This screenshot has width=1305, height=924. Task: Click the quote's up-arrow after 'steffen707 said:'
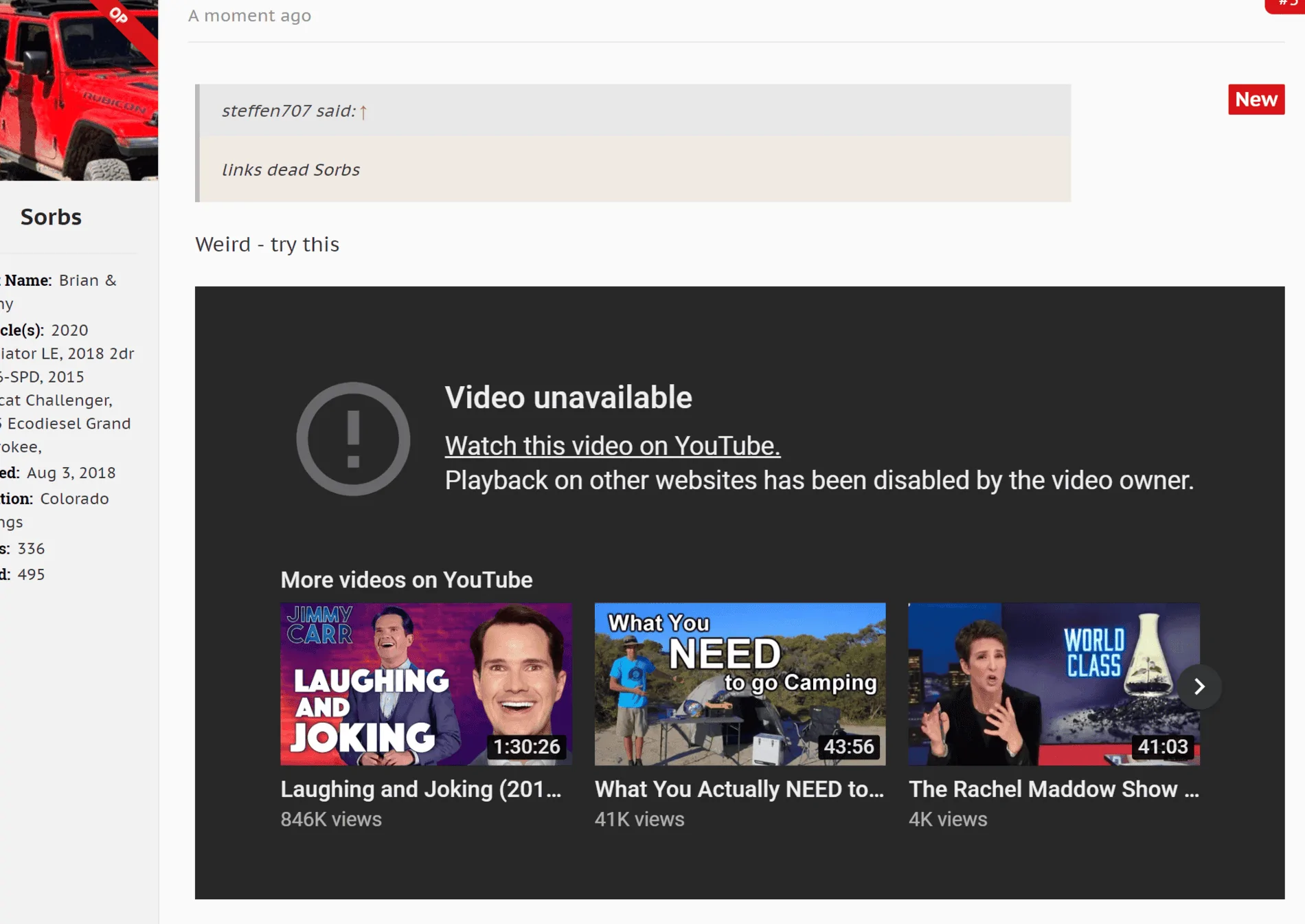(363, 111)
